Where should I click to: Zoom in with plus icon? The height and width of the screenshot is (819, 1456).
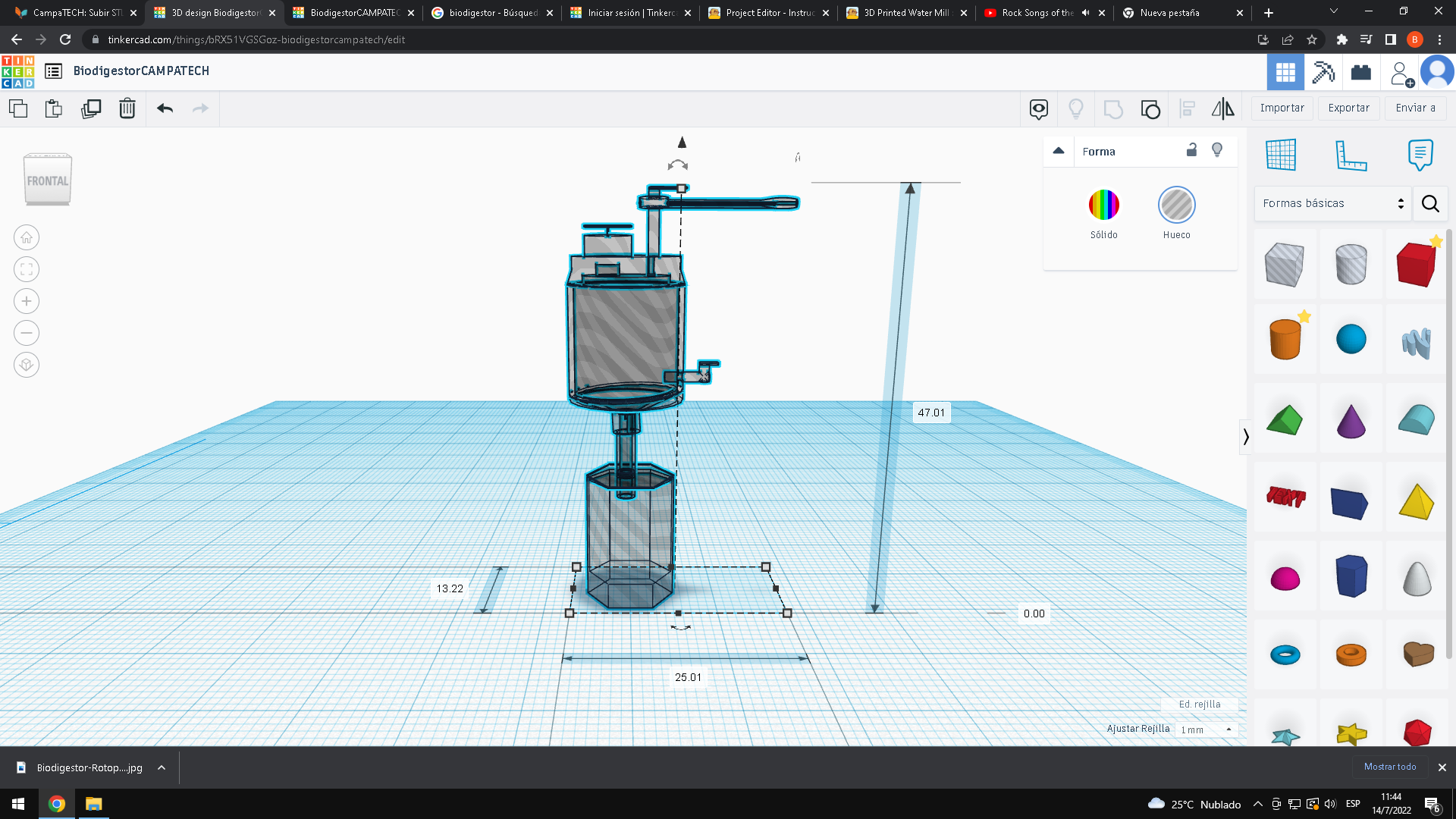27,301
